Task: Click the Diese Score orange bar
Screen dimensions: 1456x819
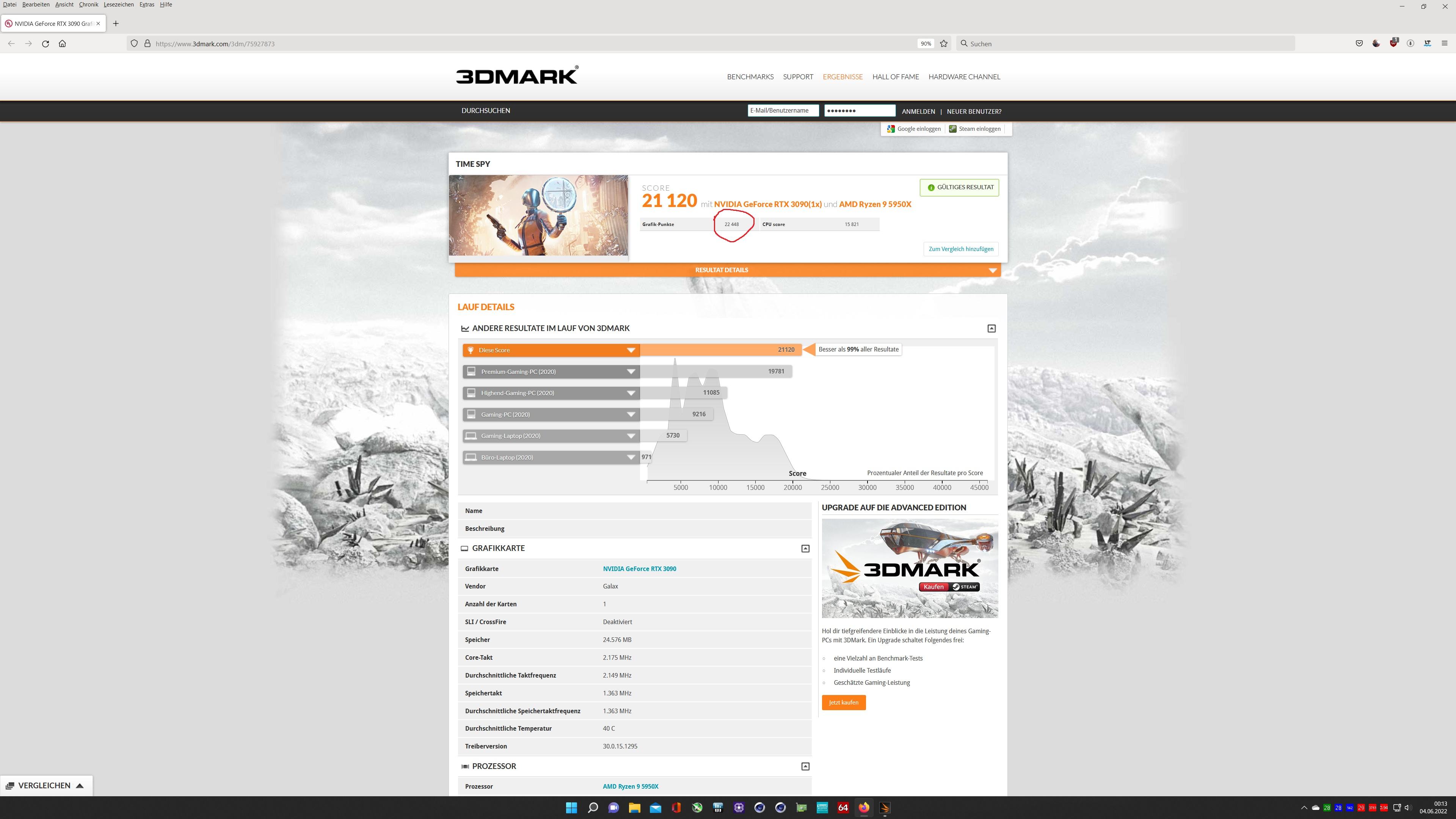Action: point(551,350)
